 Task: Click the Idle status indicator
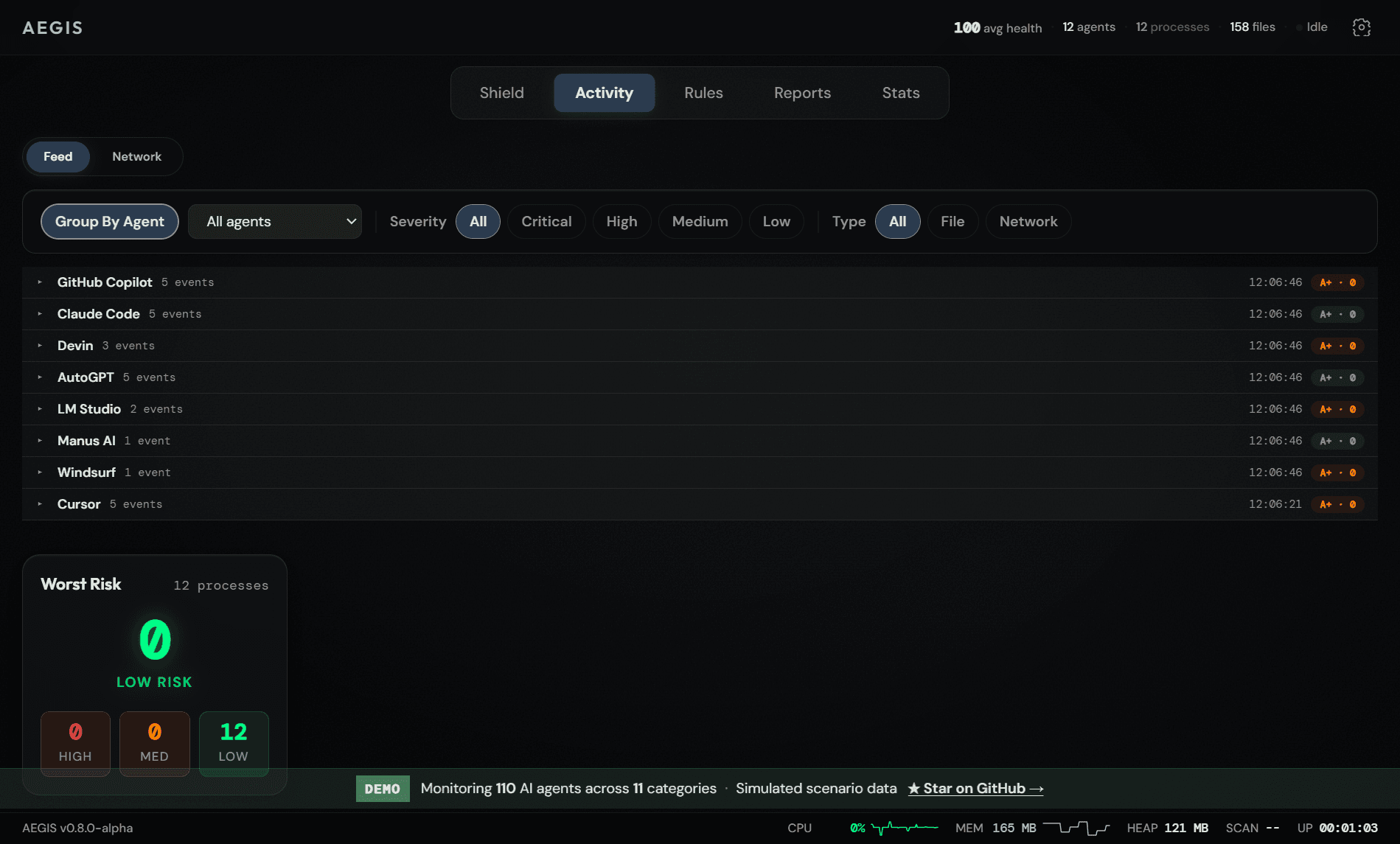(x=1312, y=27)
